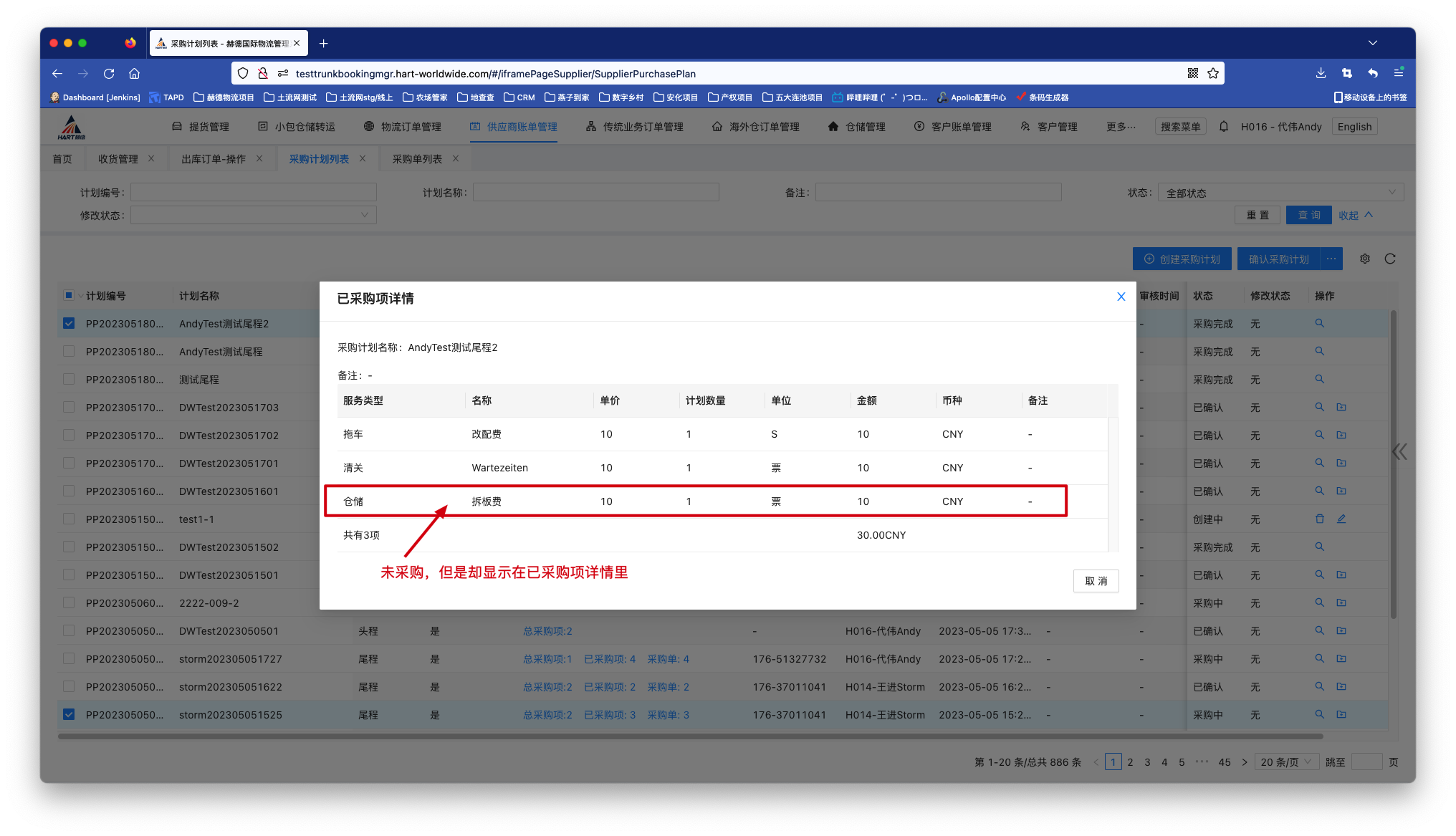Click the double-chevron collapse panel icon
This screenshot has width=1456, height=836.
(x=1399, y=451)
